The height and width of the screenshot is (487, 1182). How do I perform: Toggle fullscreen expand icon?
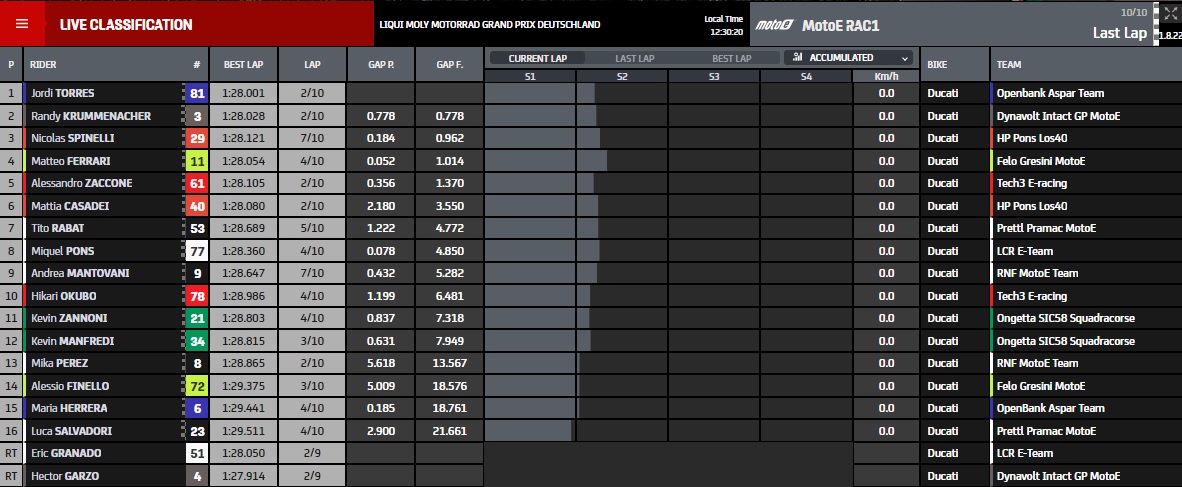pyautogui.click(x=1171, y=13)
